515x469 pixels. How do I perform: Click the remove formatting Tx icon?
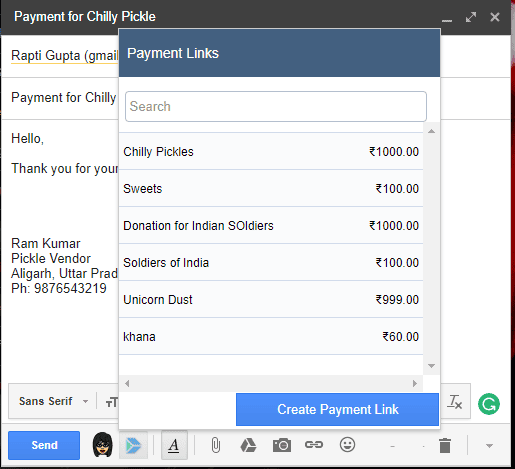[x=455, y=402]
